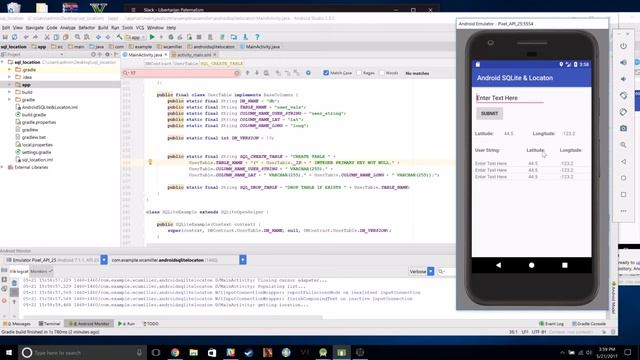Open the Terminal tool window
The image size is (640, 360).
(49, 324)
